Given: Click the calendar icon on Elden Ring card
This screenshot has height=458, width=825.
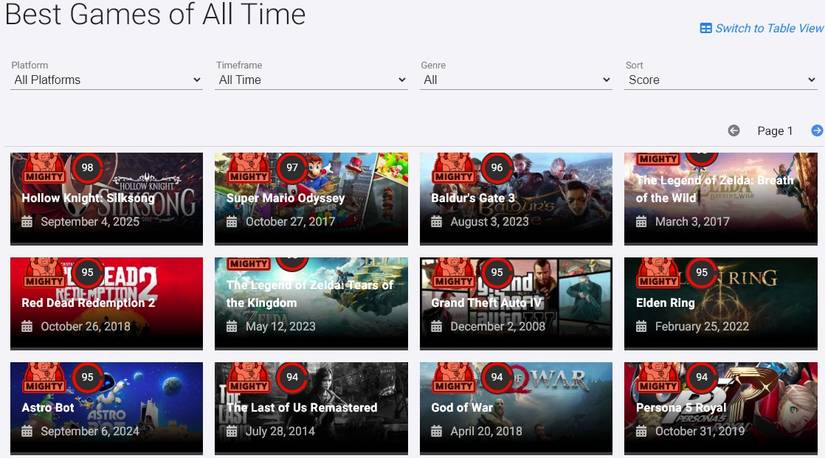Looking at the screenshot, I should click(641, 327).
